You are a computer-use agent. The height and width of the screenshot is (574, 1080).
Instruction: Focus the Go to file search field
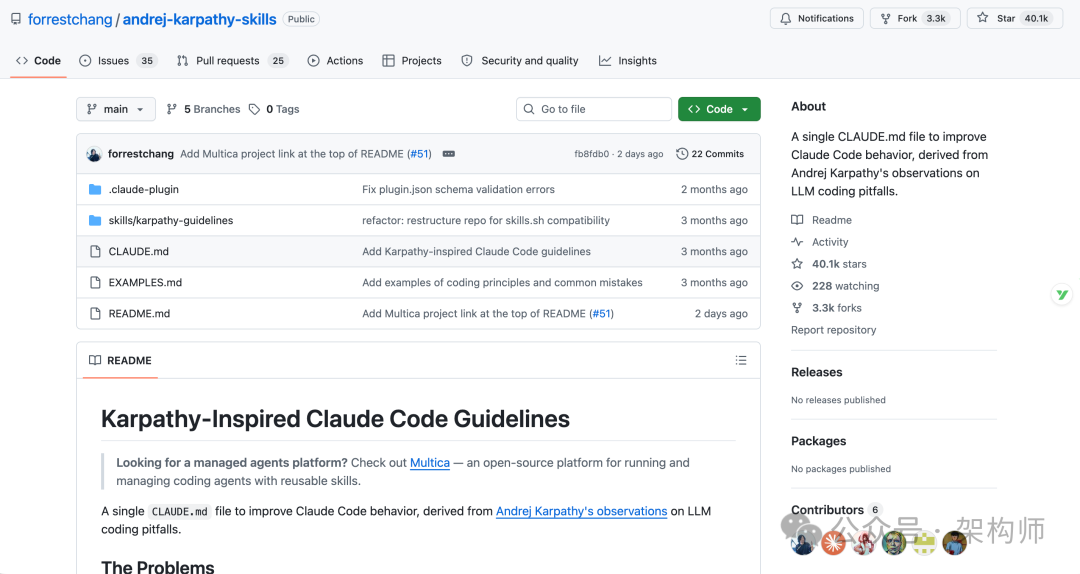coord(594,109)
